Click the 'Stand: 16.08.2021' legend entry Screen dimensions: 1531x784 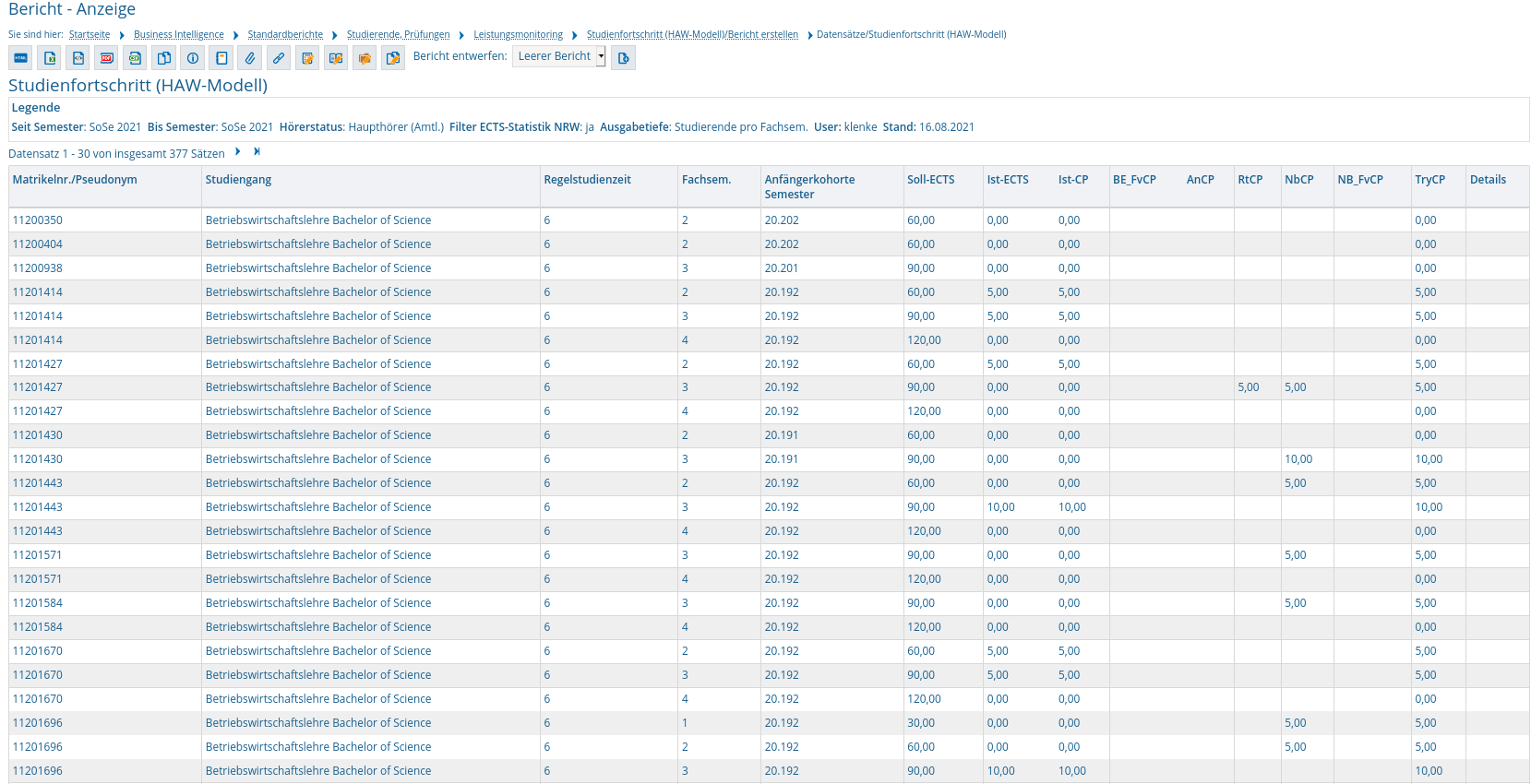point(928,127)
